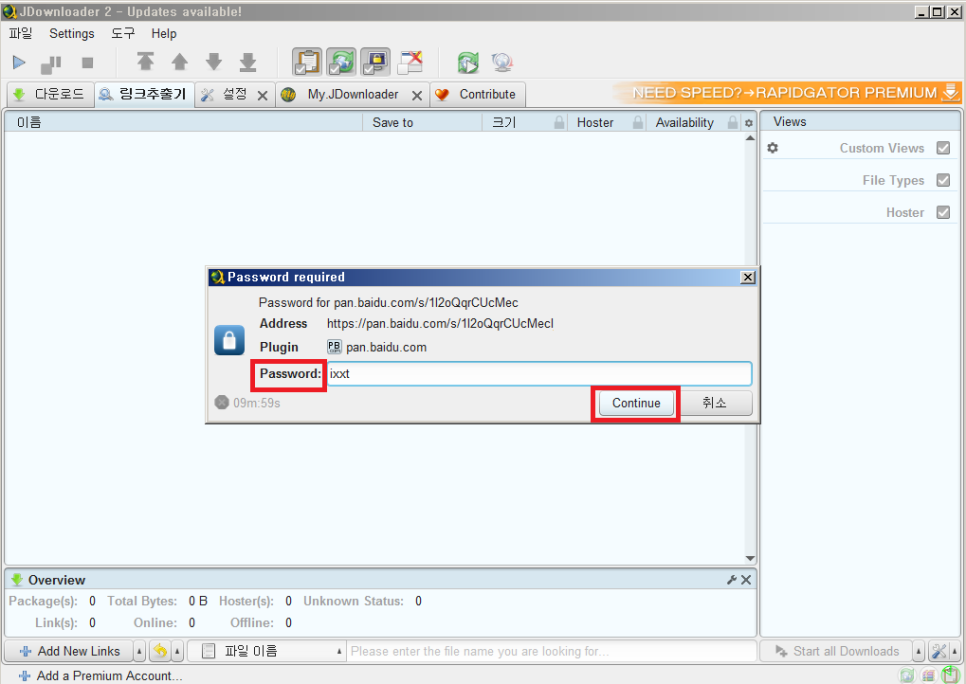Move selected items down one position
Image resolution: width=966 pixels, height=684 pixels.
pyautogui.click(x=214, y=62)
